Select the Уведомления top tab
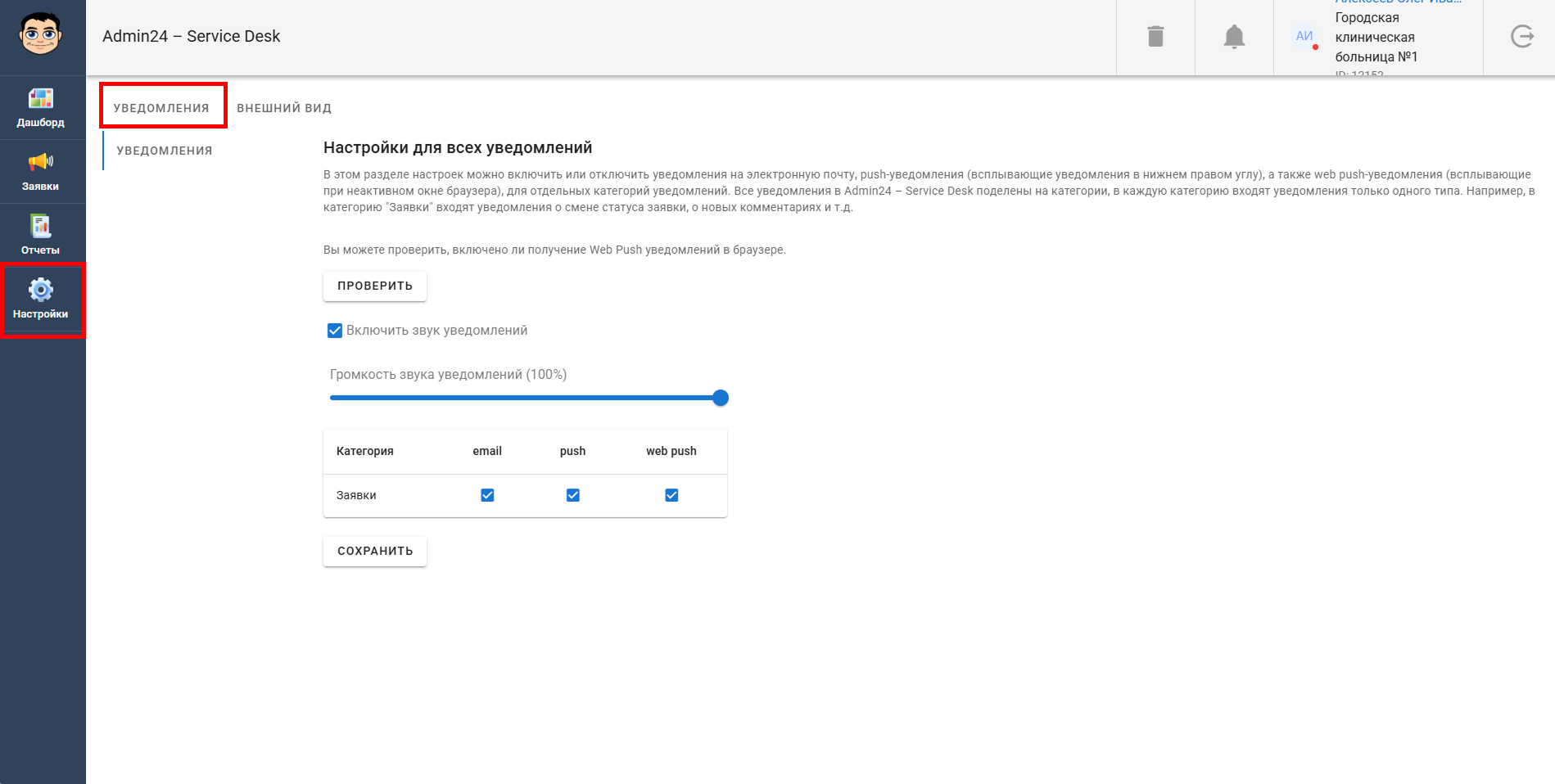The image size is (1555, 784). pos(161,108)
